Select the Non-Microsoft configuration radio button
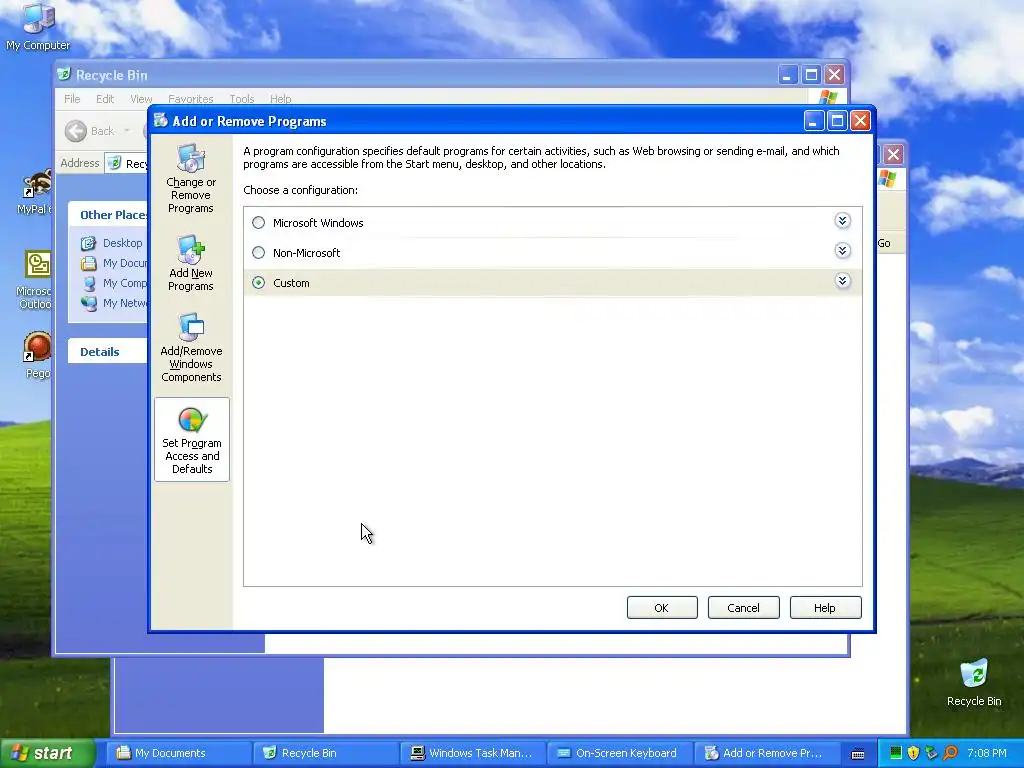1024x768 pixels. click(259, 253)
